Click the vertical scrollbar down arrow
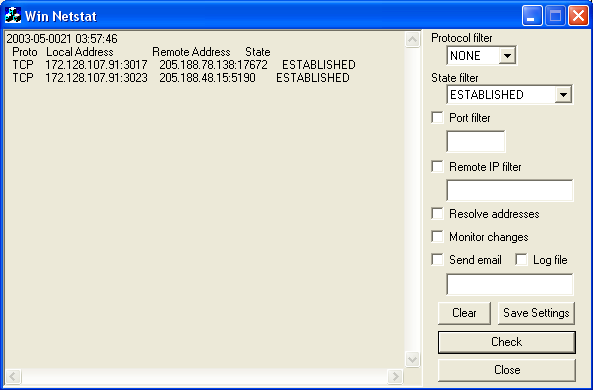The image size is (593, 390). point(412,359)
